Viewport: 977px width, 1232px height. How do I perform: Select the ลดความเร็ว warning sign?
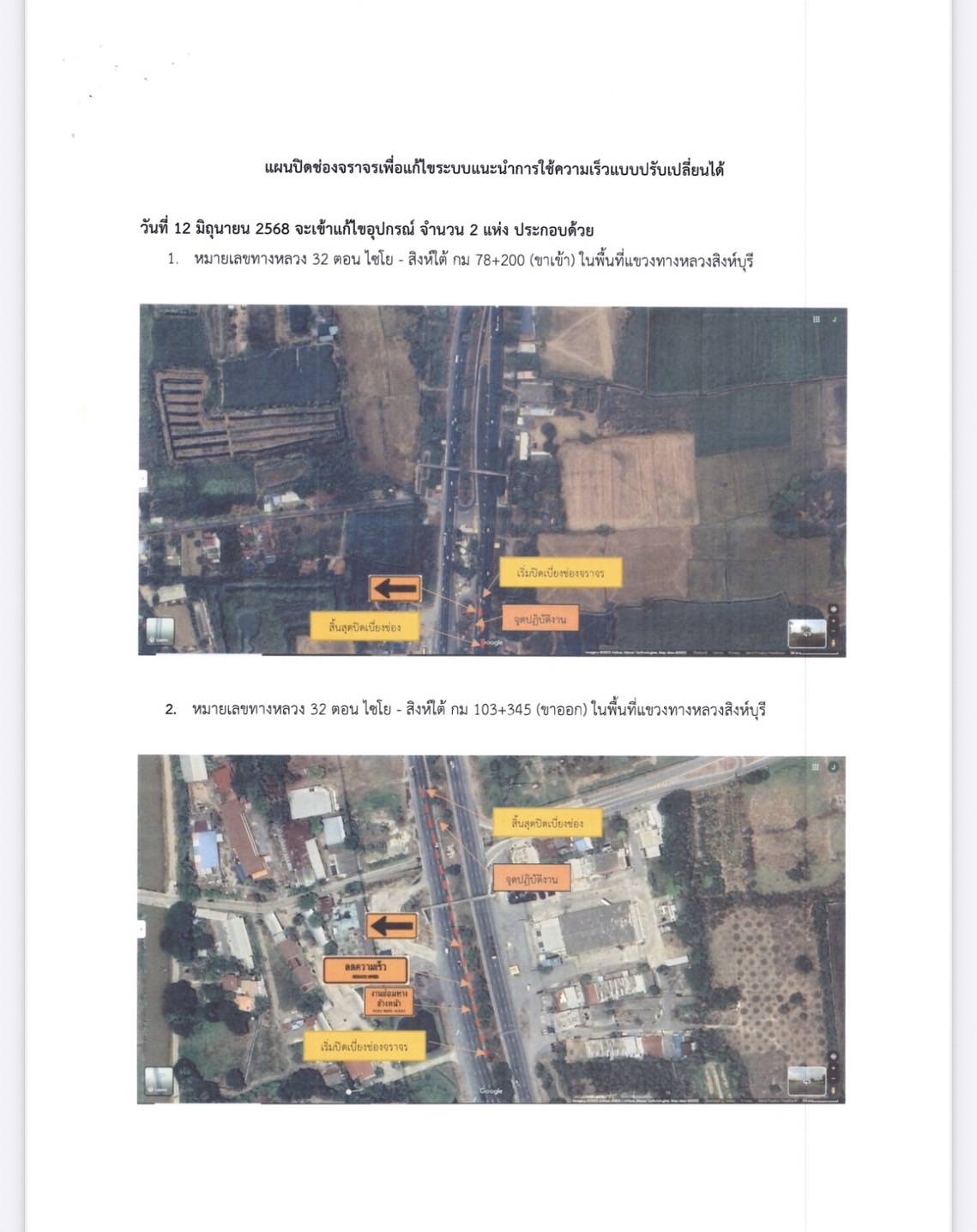[365, 970]
